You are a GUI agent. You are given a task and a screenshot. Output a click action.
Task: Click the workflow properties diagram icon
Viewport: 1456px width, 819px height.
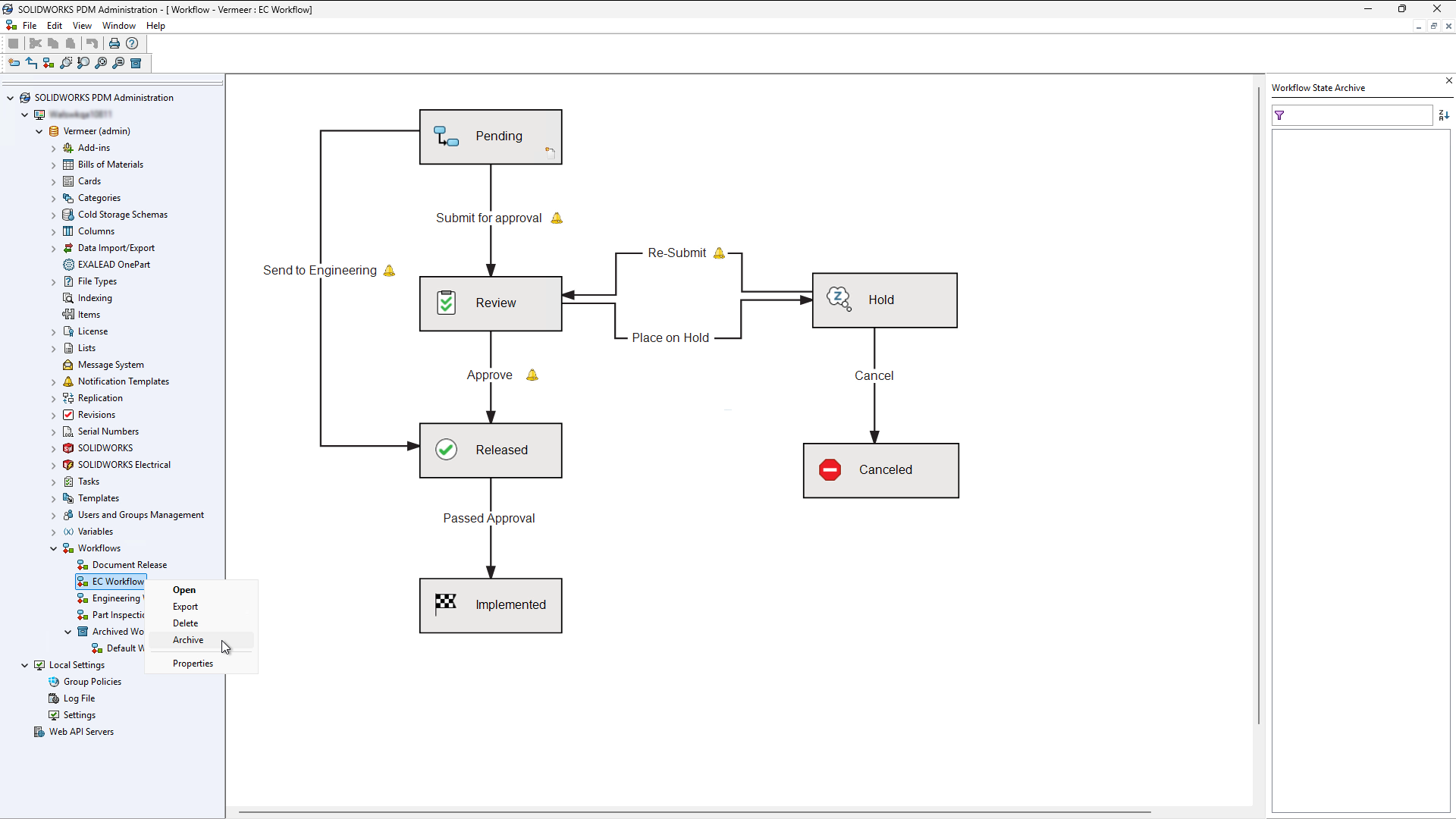click(49, 63)
